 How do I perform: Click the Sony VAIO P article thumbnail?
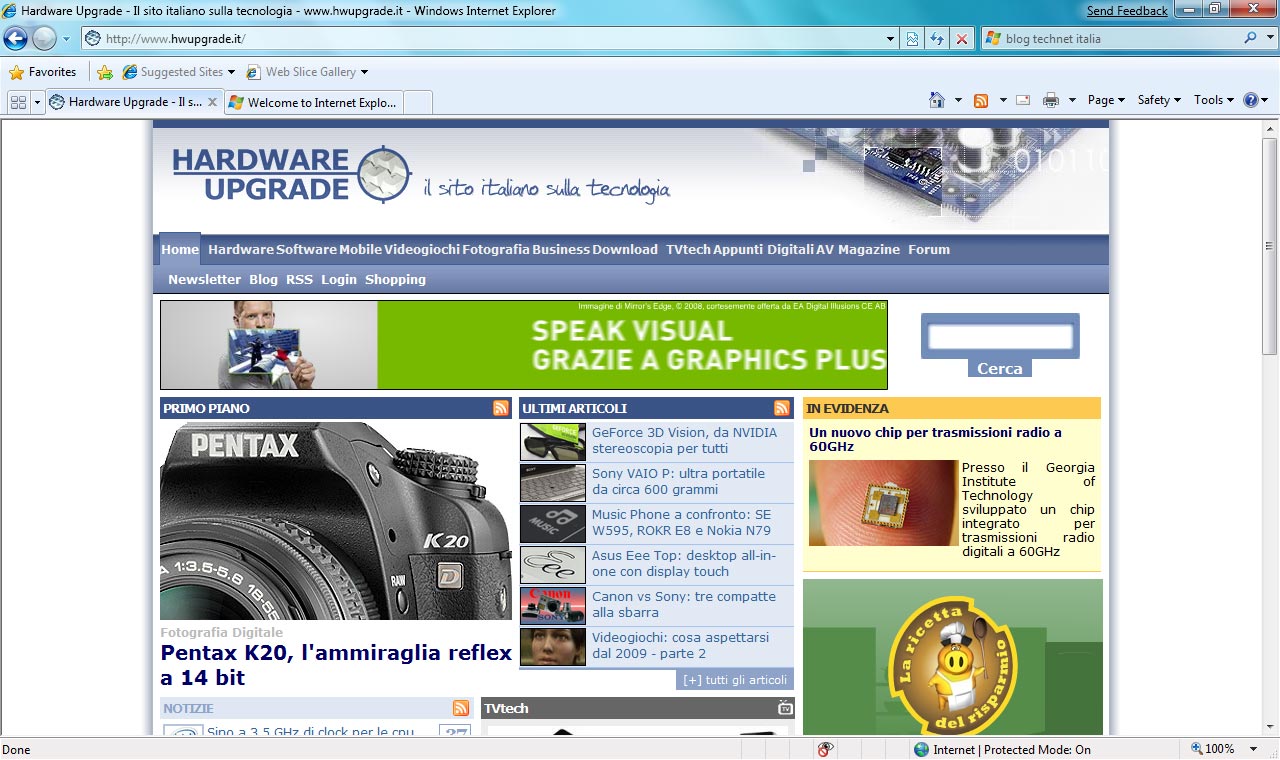(553, 482)
